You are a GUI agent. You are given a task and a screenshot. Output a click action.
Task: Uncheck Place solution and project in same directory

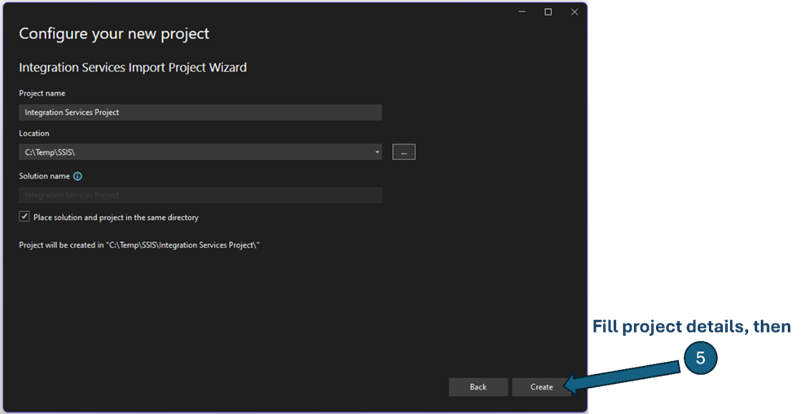(24, 217)
